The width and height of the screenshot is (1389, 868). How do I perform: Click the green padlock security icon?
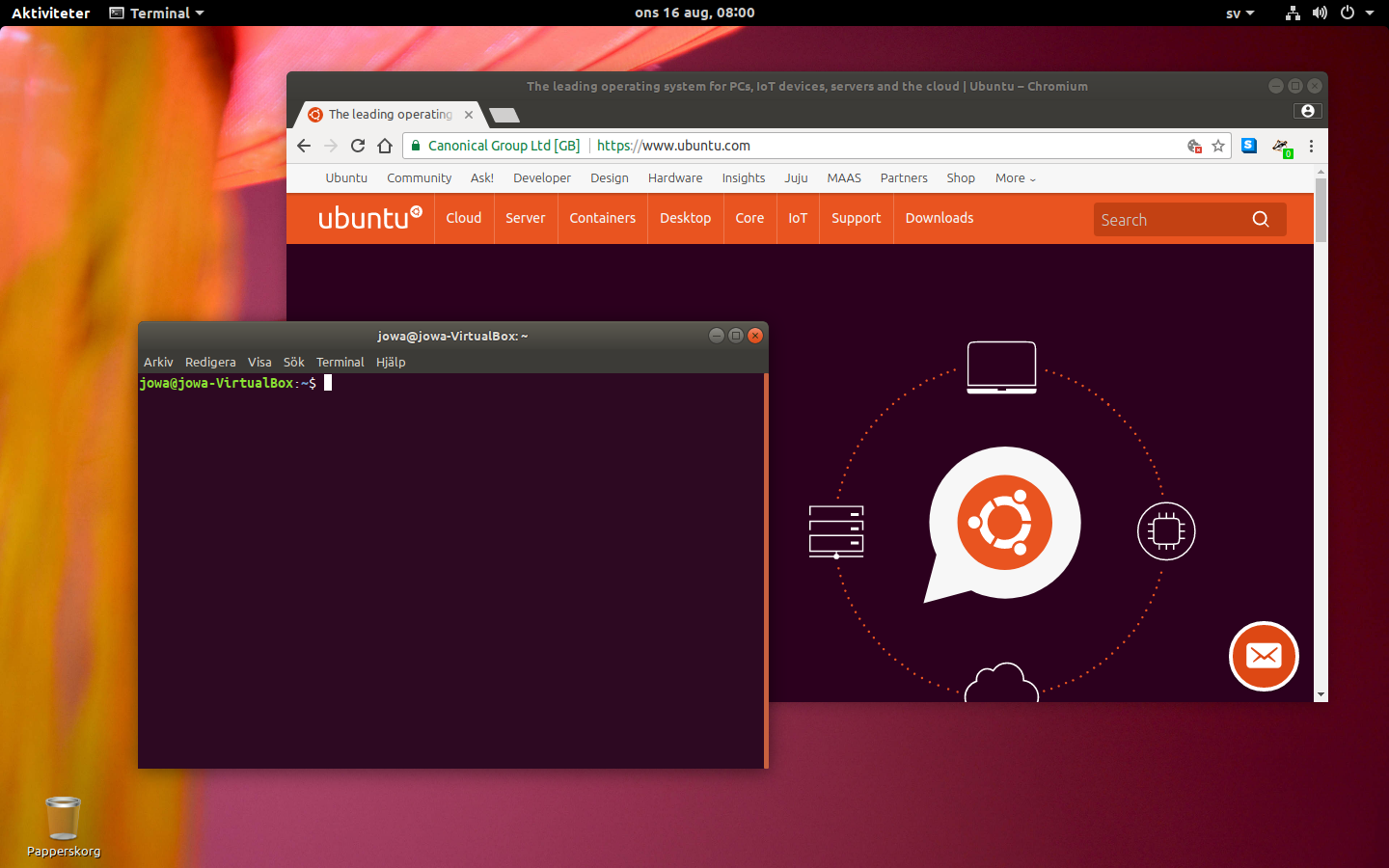pyautogui.click(x=416, y=146)
